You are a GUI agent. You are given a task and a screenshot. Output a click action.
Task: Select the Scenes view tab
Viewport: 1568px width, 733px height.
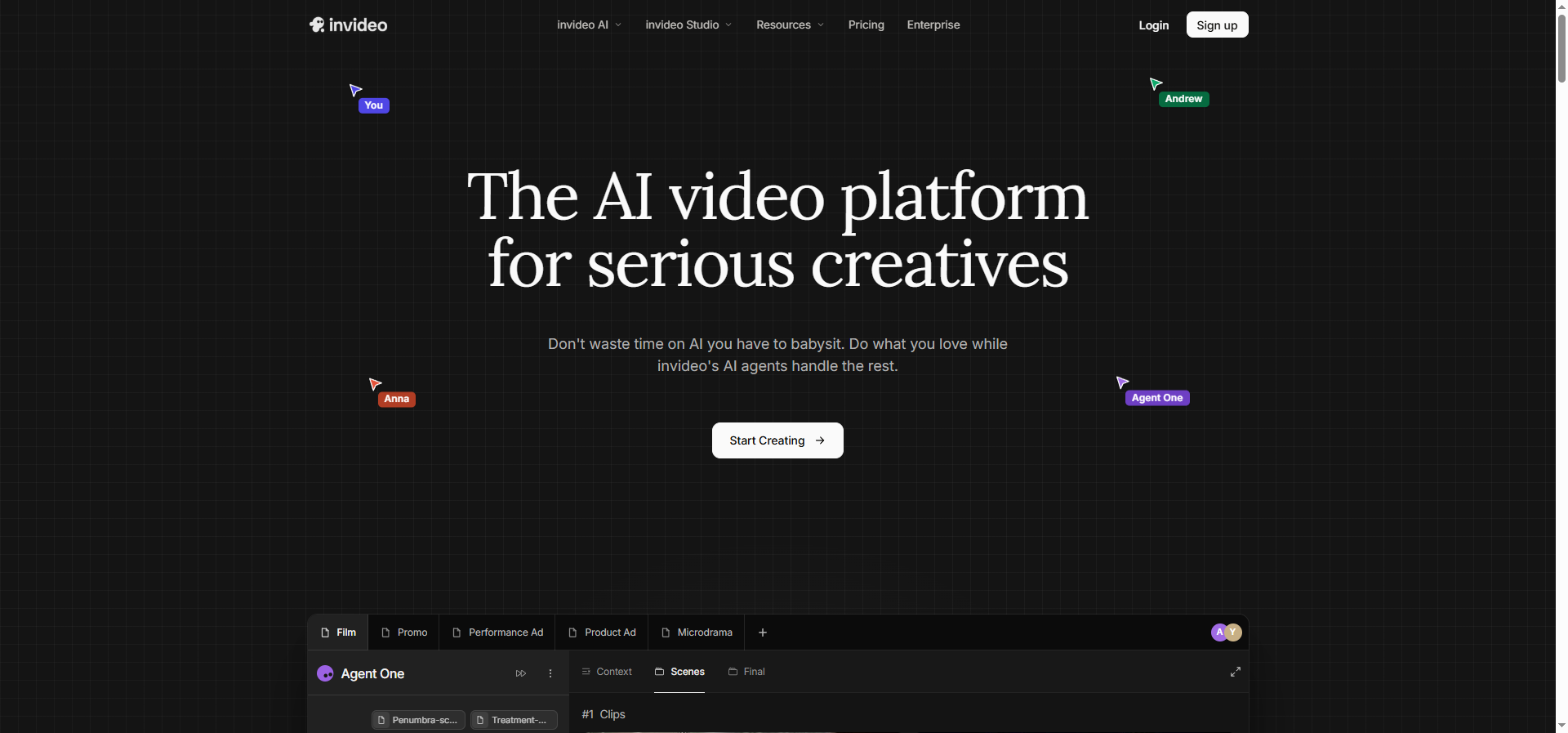tap(679, 672)
